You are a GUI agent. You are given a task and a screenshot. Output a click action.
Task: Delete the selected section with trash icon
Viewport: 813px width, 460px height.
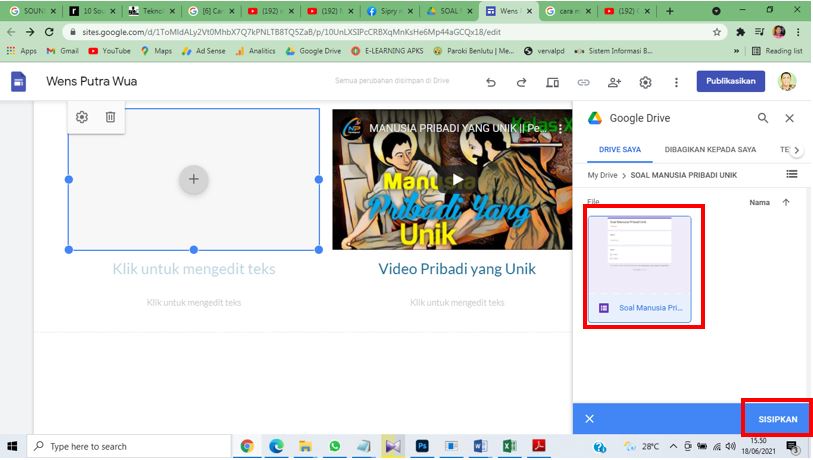point(110,117)
